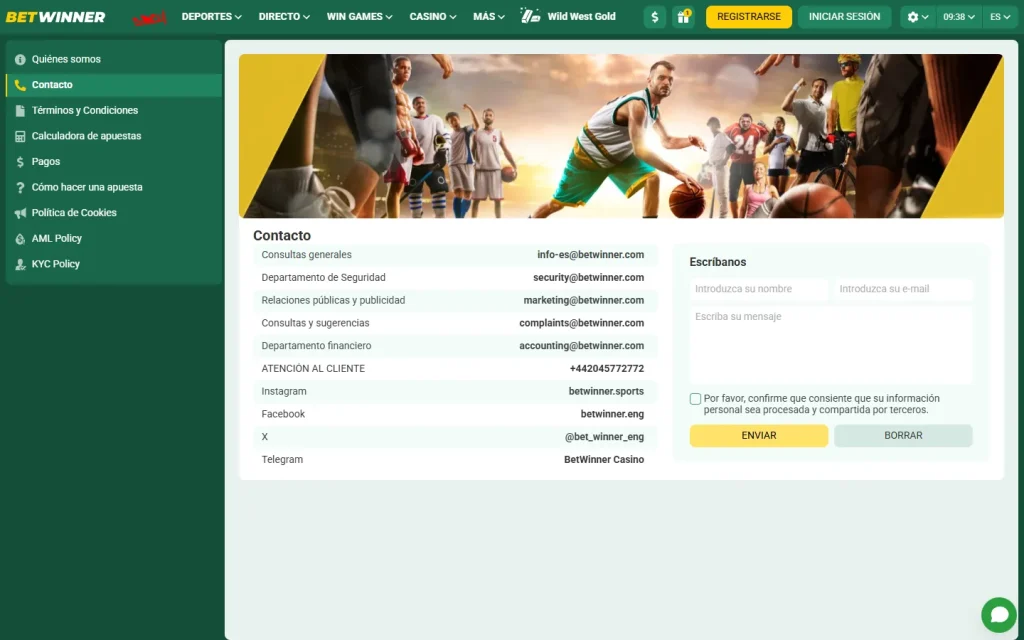Click the complaints@betwinner.com email
The height and width of the screenshot is (640, 1024).
coord(582,323)
